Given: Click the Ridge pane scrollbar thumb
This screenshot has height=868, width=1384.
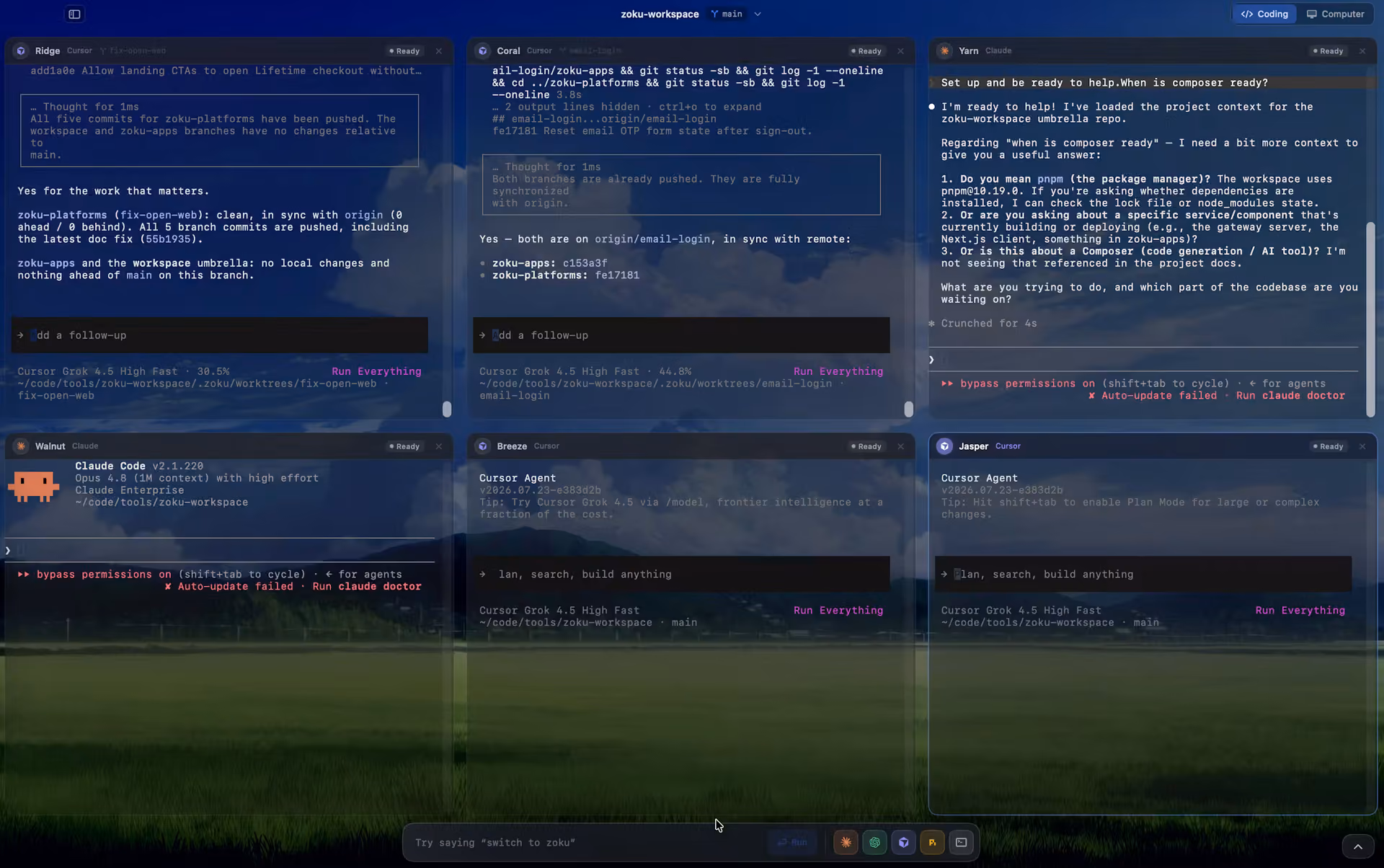Looking at the screenshot, I should coord(447,409).
